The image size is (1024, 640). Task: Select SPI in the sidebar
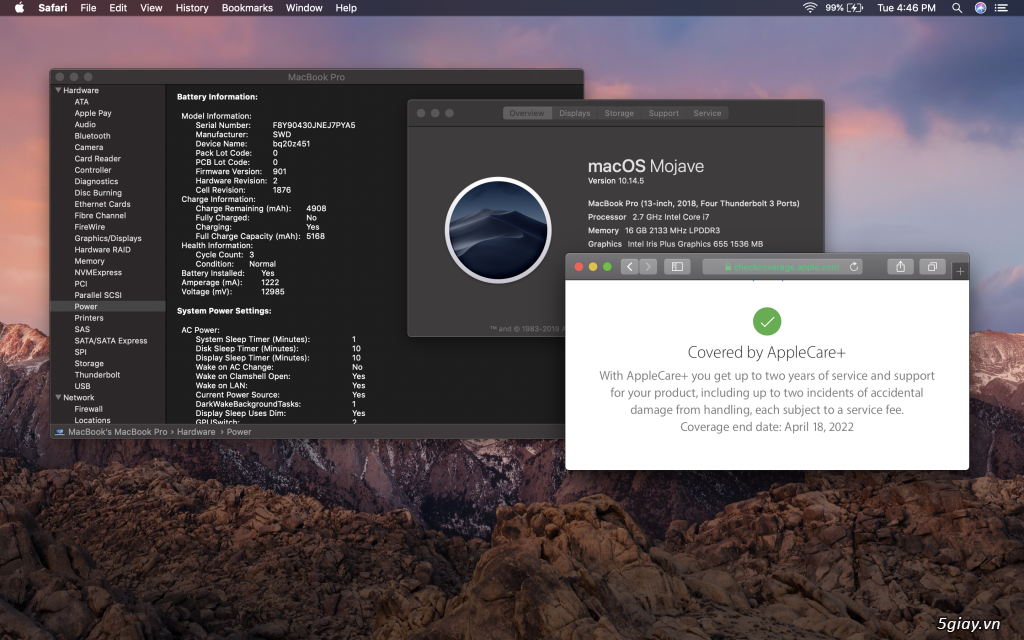click(x=80, y=352)
